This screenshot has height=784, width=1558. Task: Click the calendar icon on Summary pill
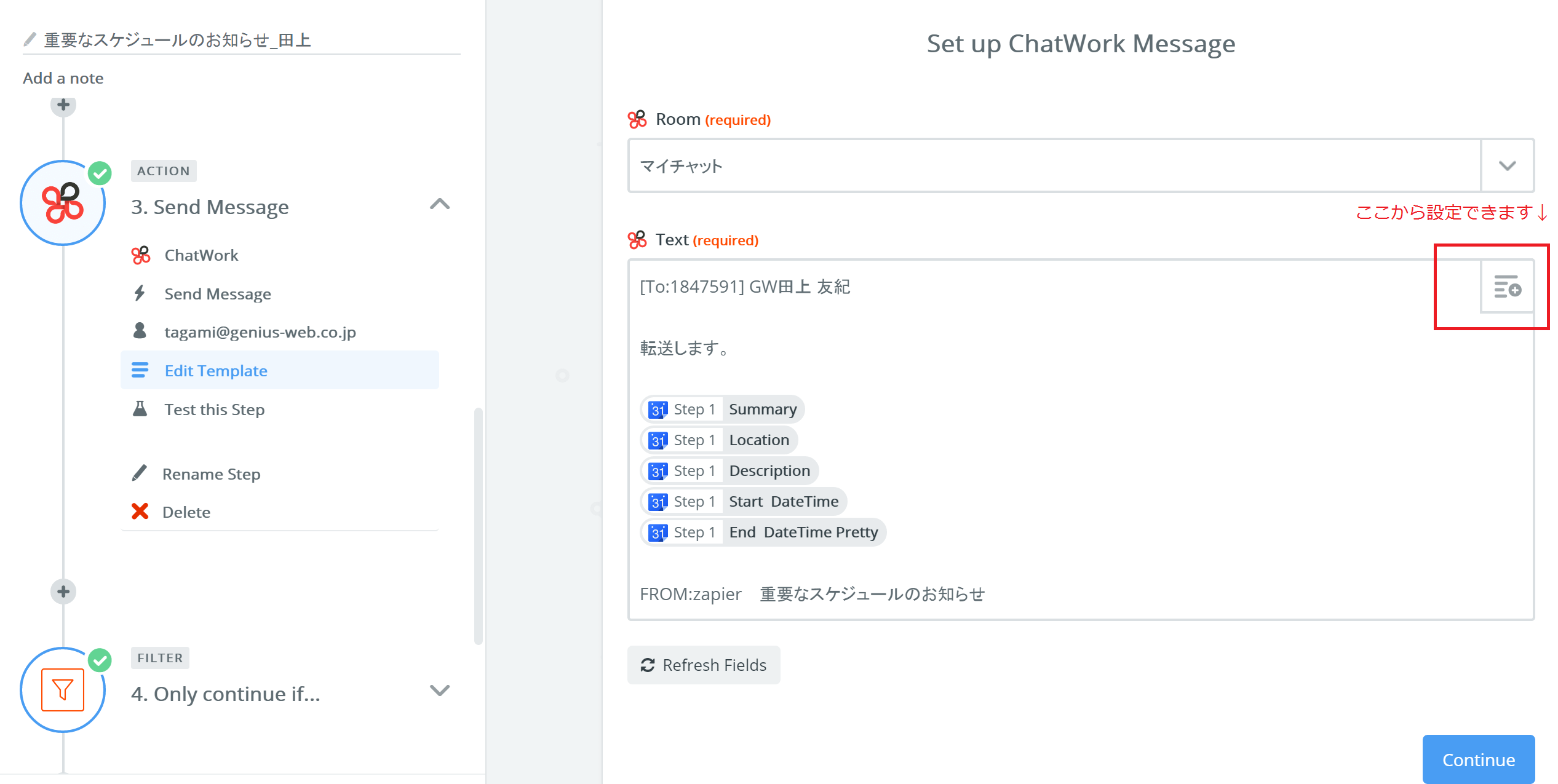(x=658, y=410)
